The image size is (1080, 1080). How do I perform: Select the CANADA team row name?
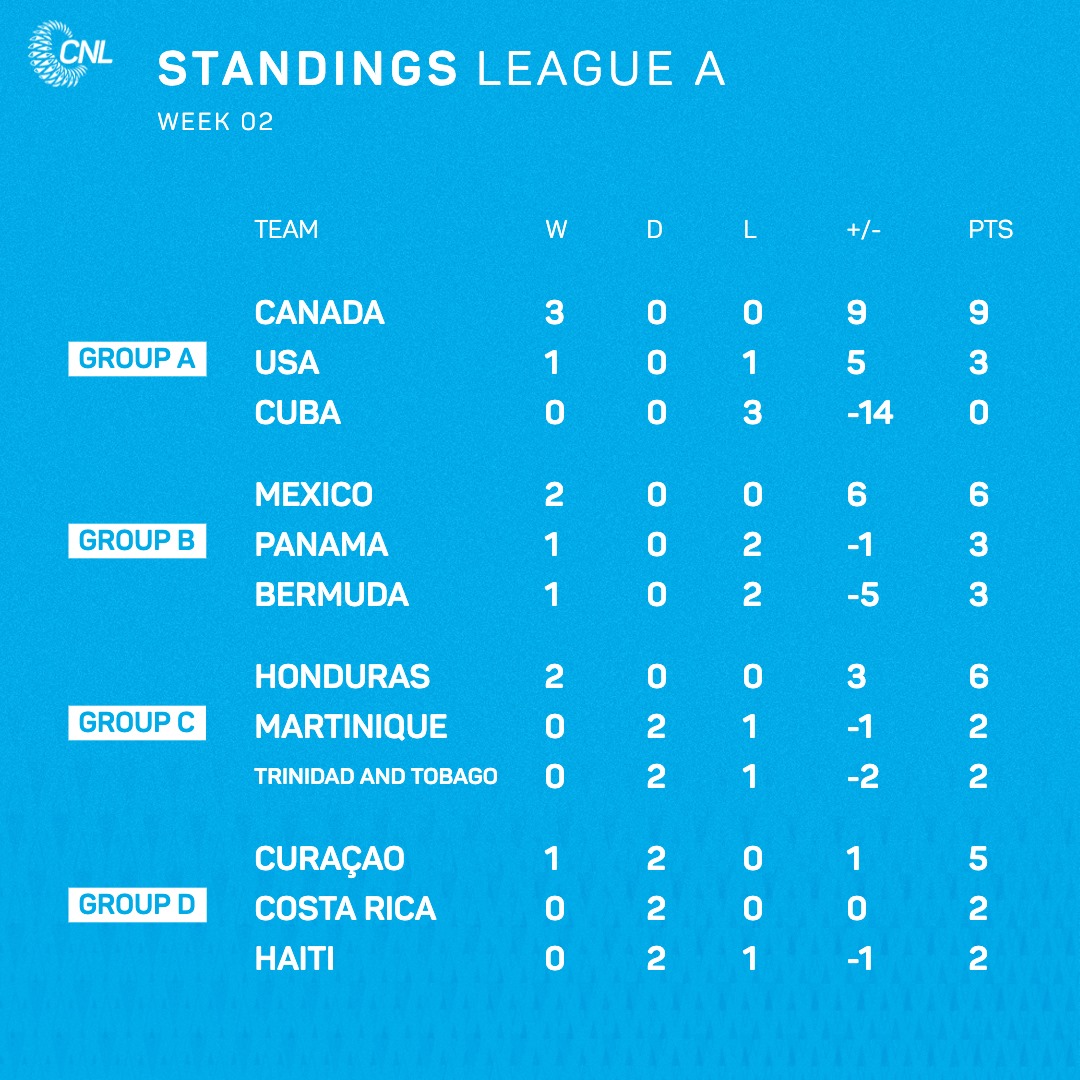pos(320,313)
